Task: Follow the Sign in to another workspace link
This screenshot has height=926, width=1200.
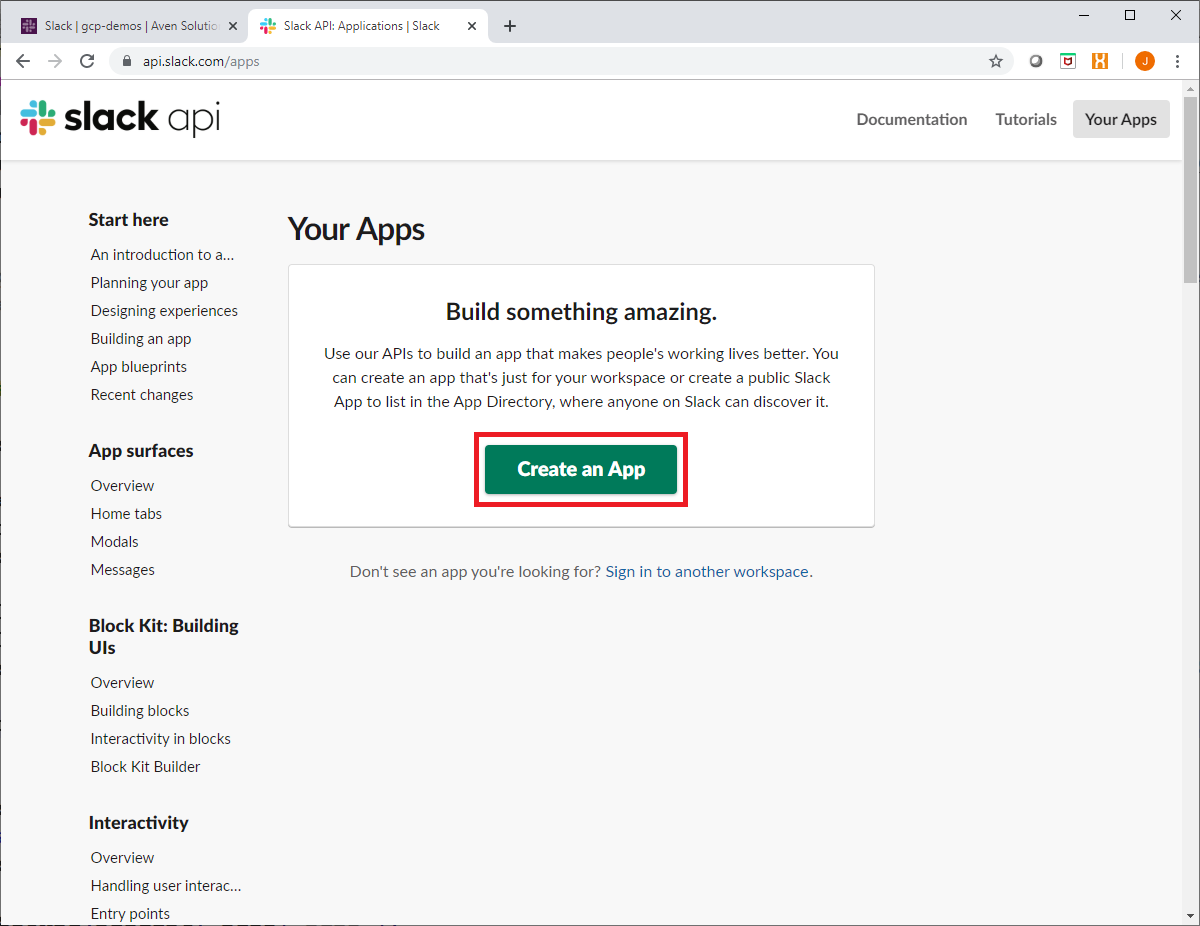Action: coord(707,572)
